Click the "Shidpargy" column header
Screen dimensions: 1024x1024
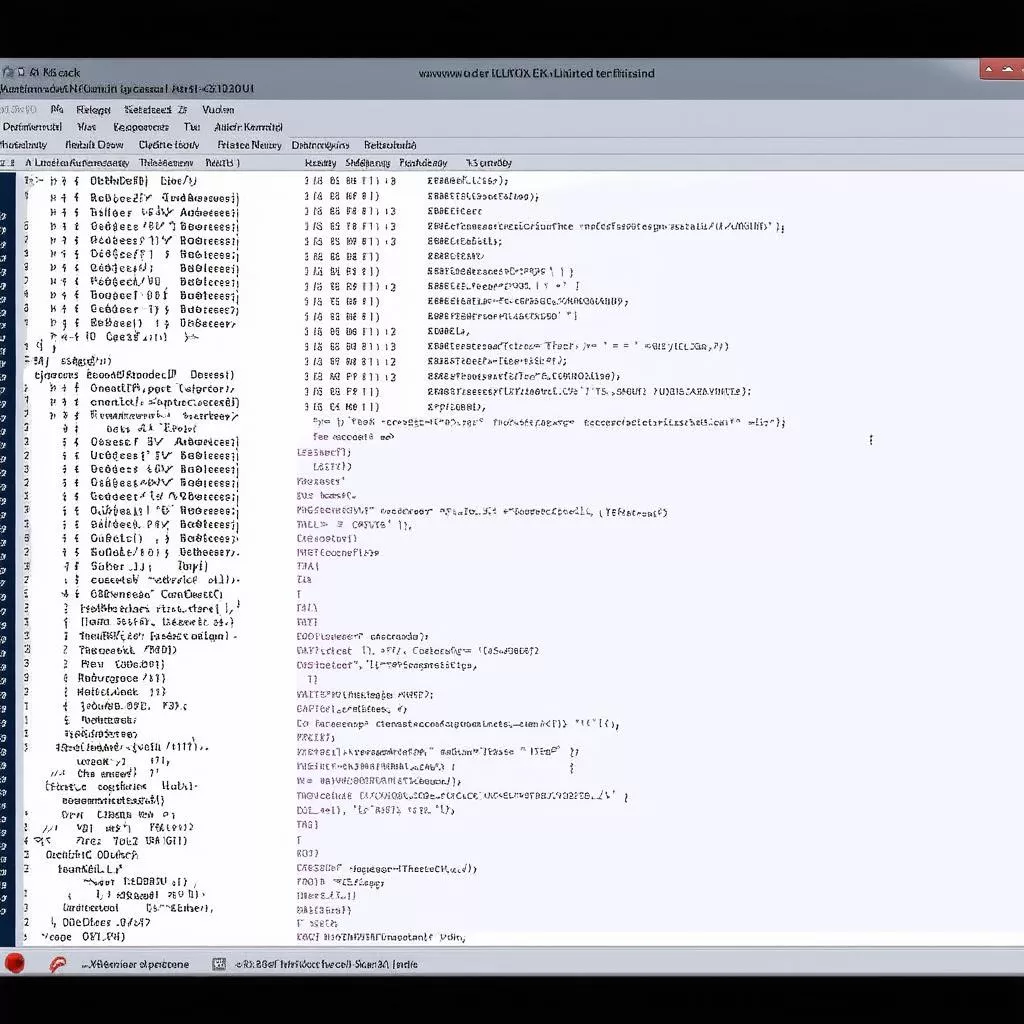[367, 162]
